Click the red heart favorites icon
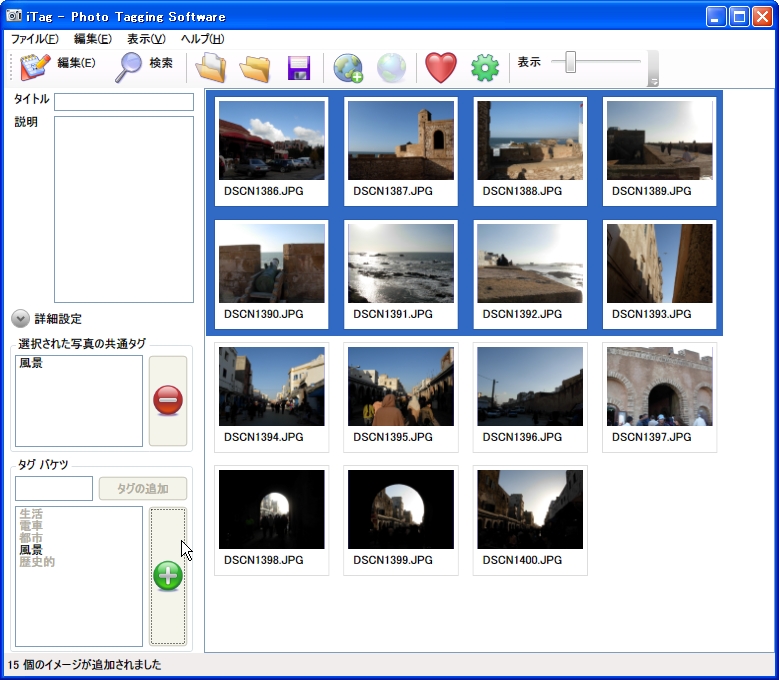The height and width of the screenshot is (680, 779). click(441, 68)
